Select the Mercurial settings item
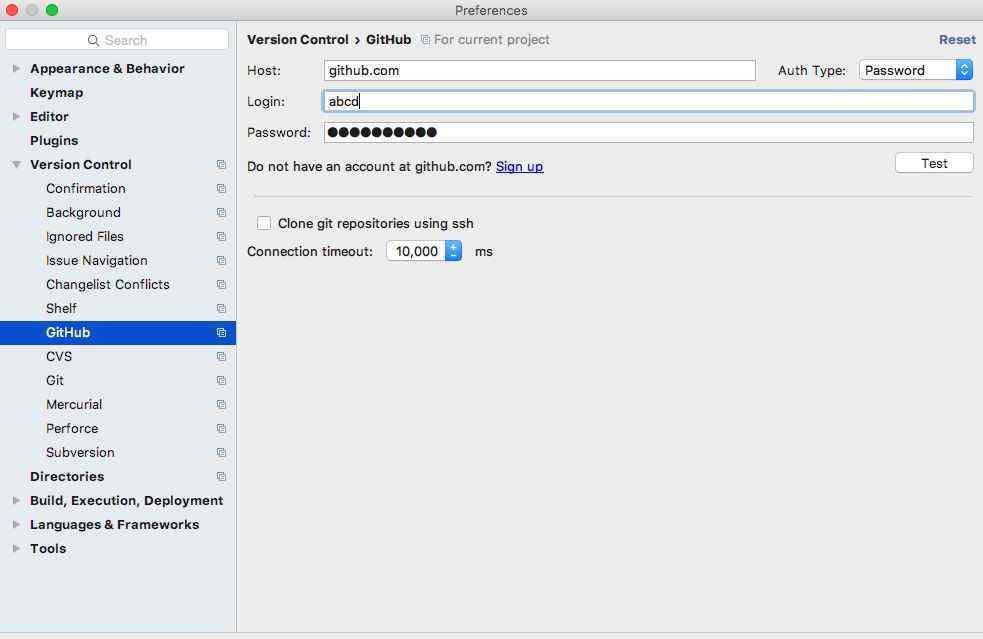 point(74,404)
